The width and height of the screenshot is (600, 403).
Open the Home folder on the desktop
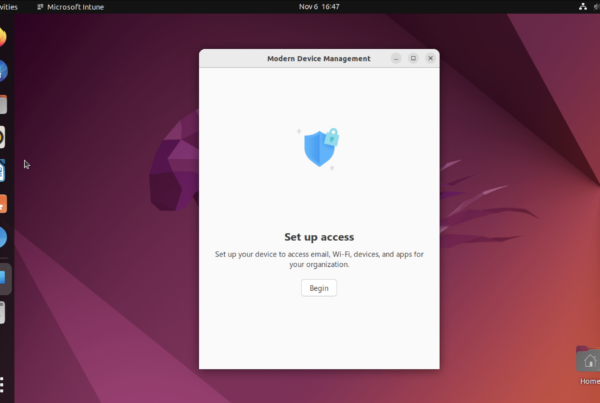589,365
